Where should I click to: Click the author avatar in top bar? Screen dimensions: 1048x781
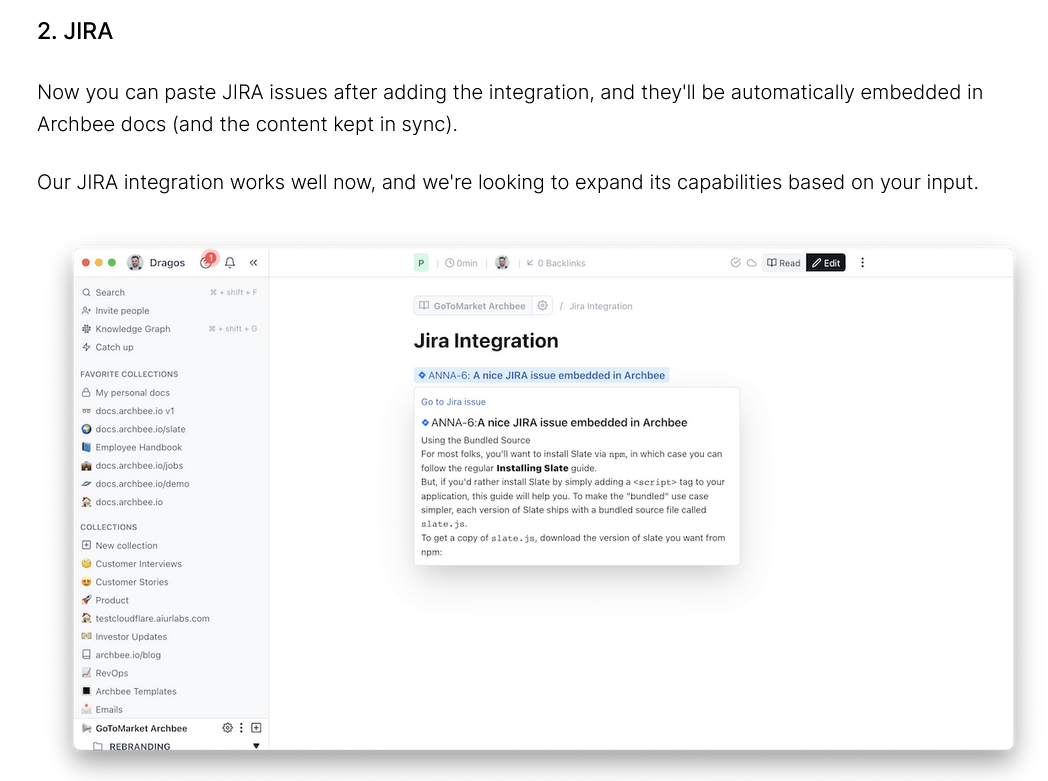point(502,263)
